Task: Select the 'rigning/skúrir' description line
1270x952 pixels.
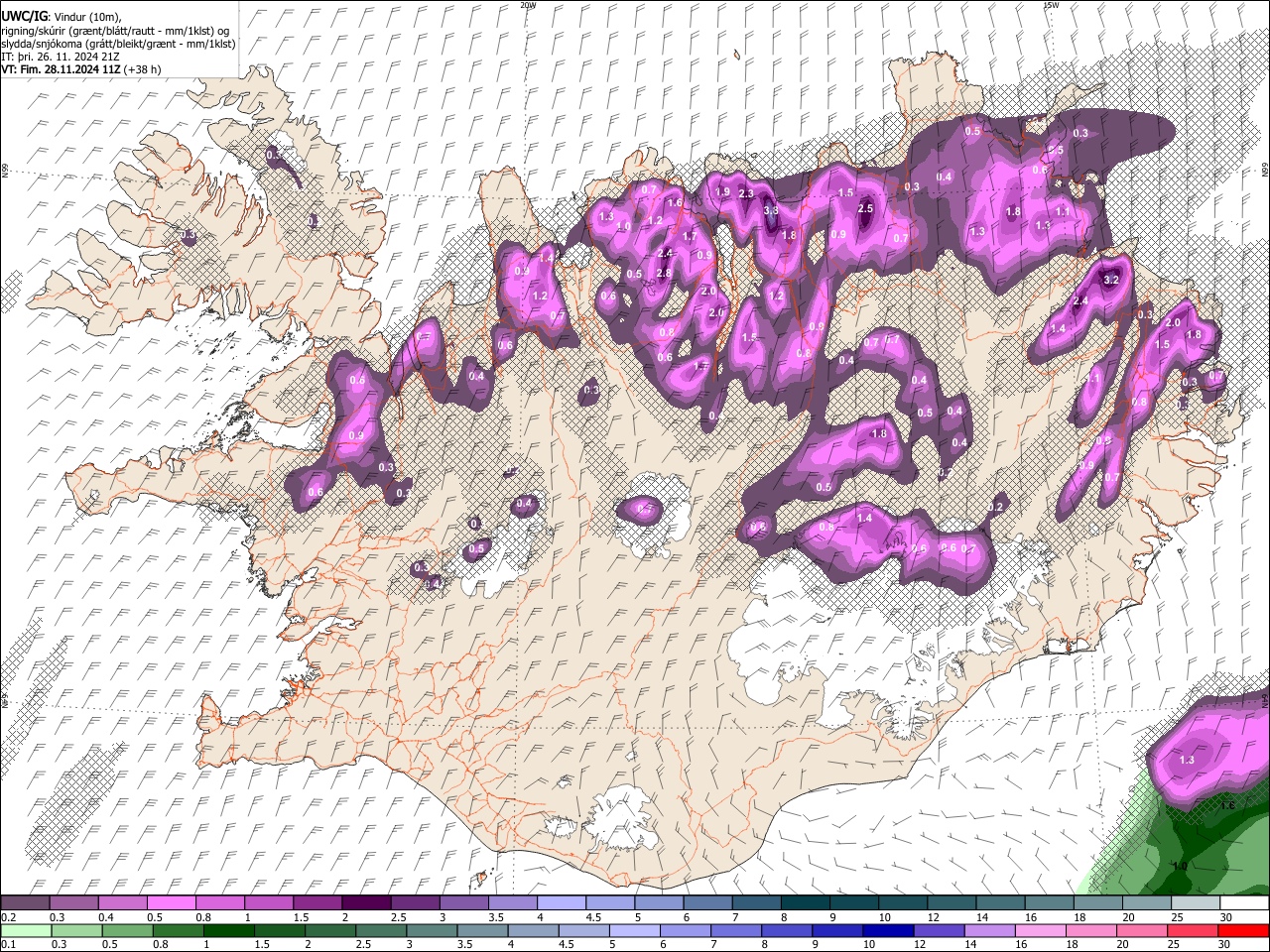Action: click(114, 31)
